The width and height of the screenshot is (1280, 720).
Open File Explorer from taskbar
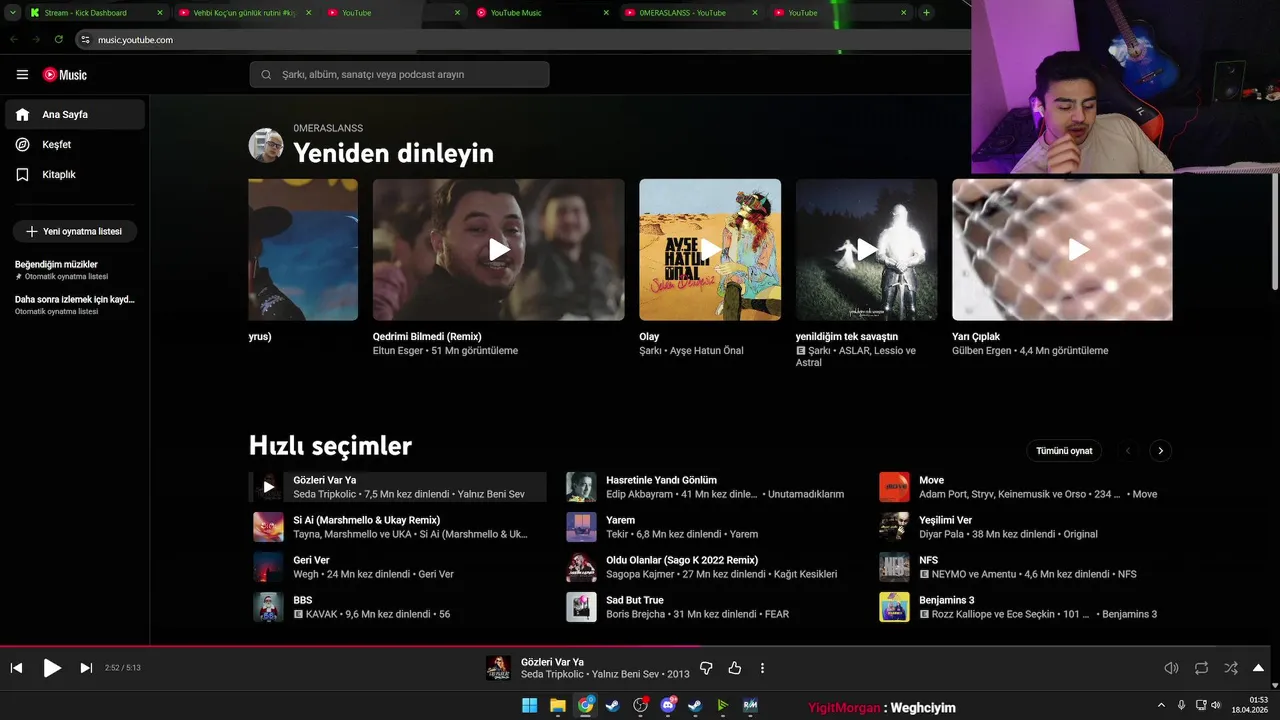558,706
